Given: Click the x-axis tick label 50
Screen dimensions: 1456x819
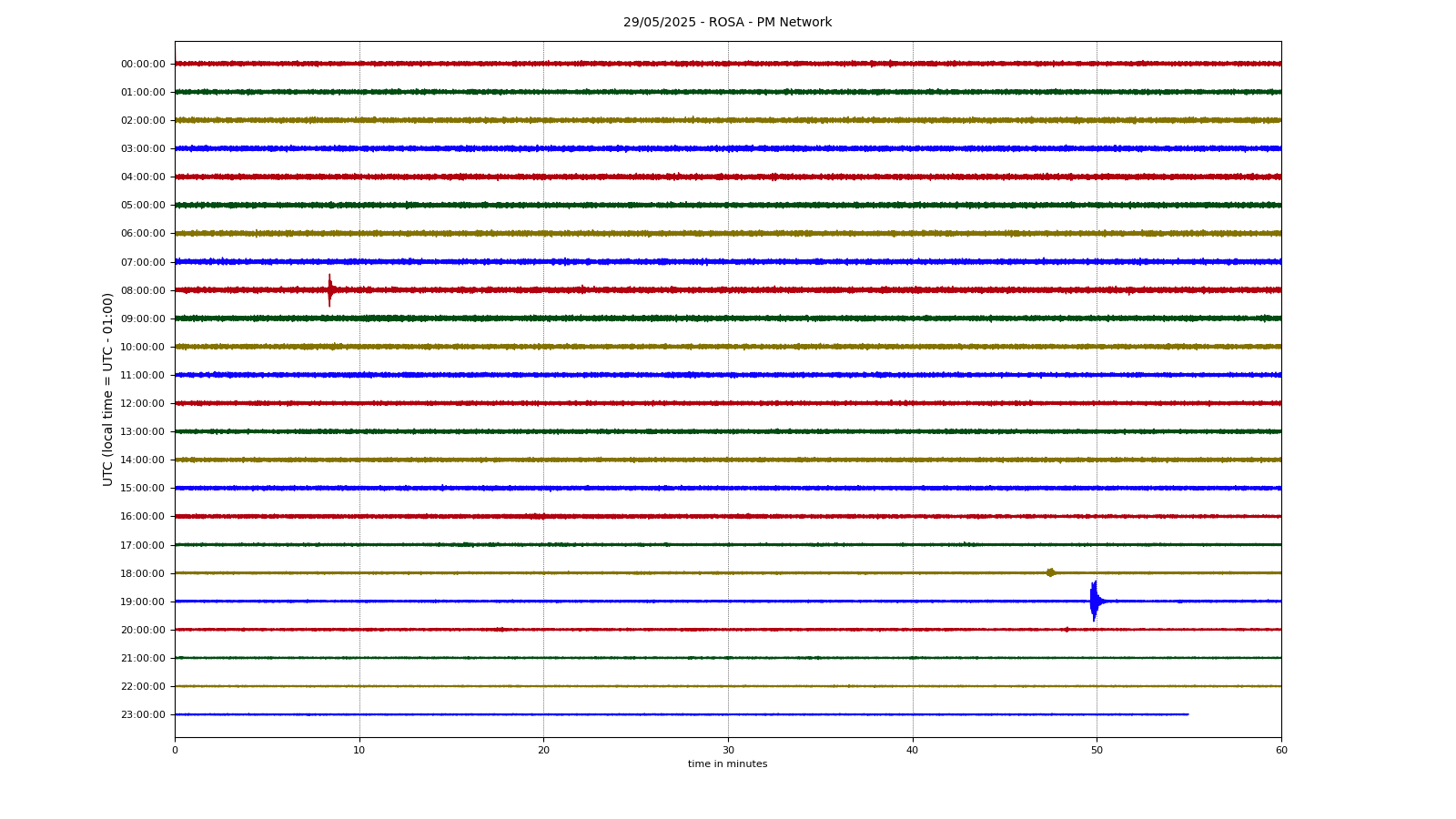Looking at the screenshot, I should click(1097, 750).
